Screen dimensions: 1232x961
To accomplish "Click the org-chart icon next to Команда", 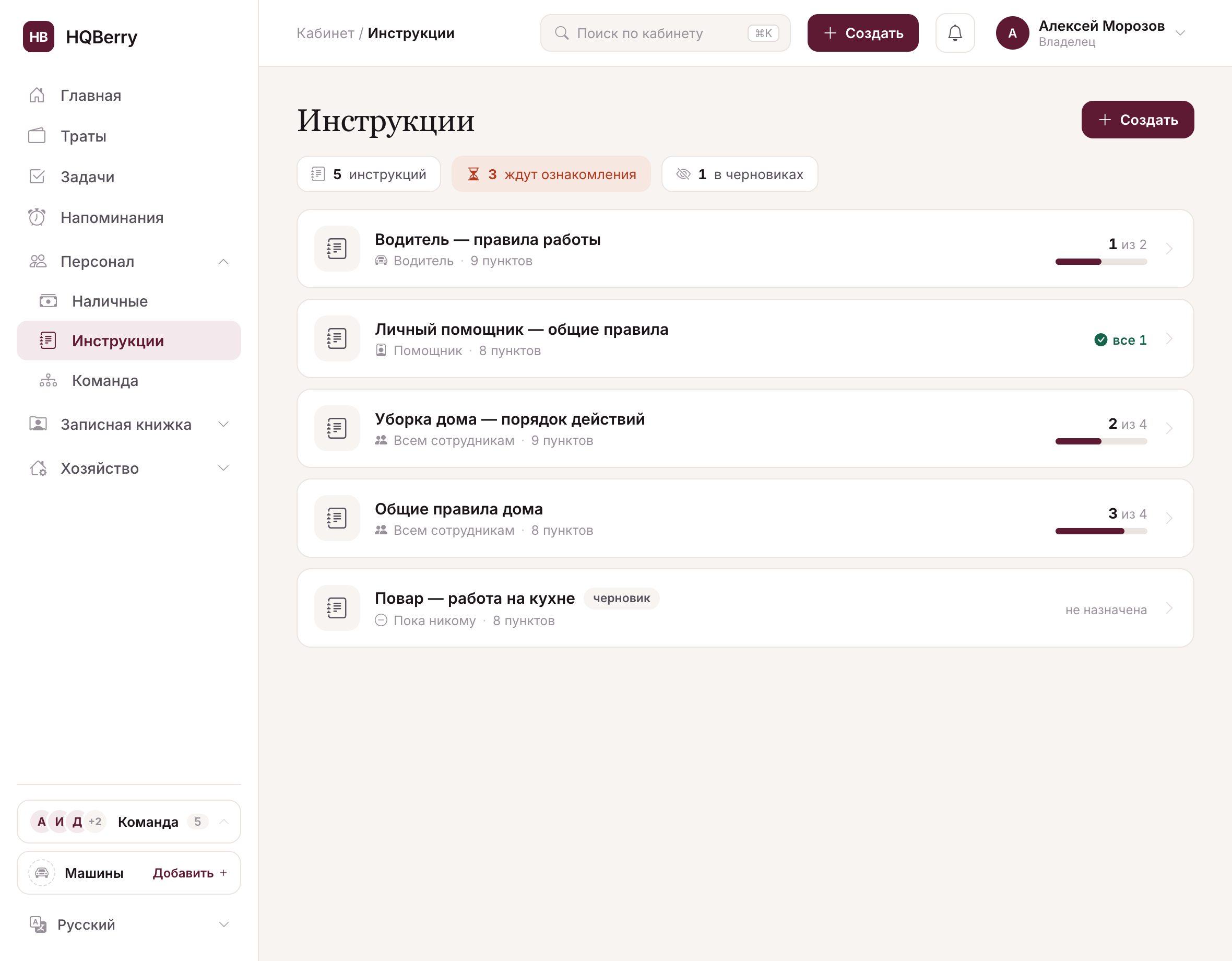I will pyautogui.click(x=49, y=381).
